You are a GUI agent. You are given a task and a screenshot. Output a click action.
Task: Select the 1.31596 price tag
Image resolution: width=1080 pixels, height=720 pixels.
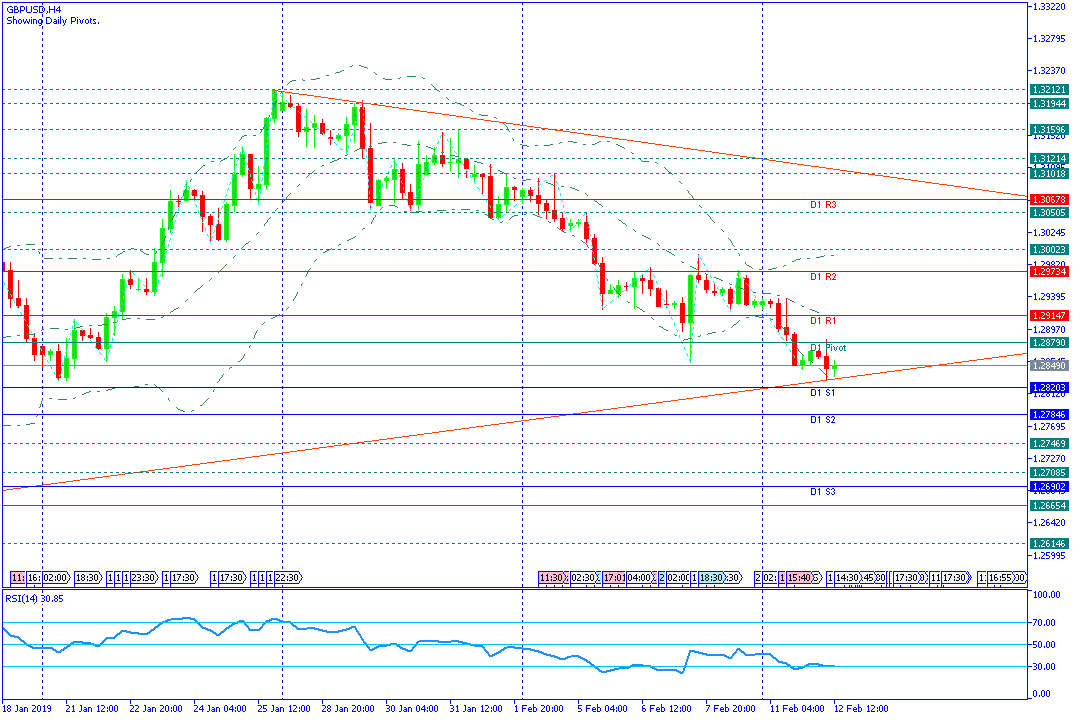pos(1049,130)
